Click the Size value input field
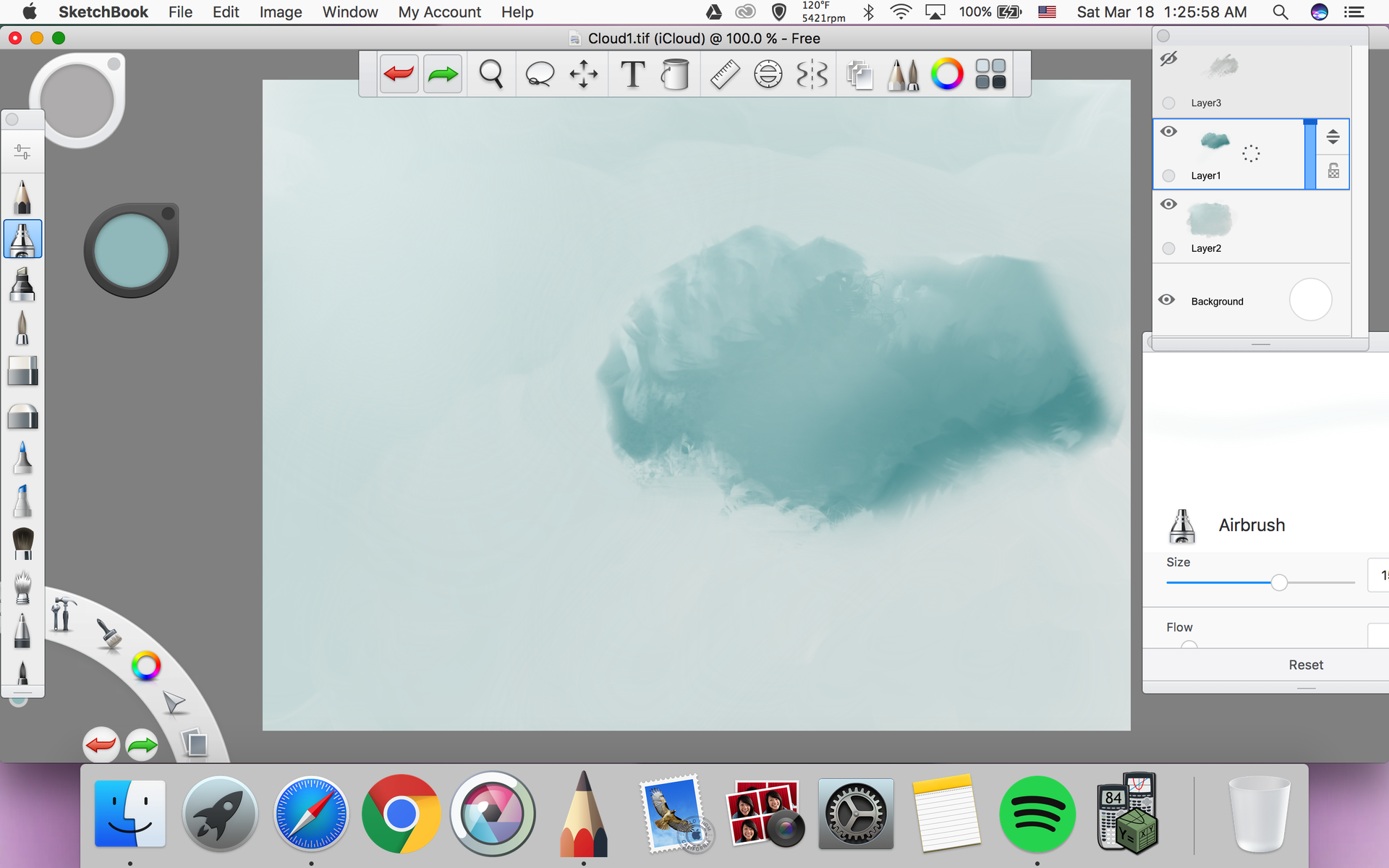Image resolution: width=1389 pixels, height=868 pixels. [1378, 575]
